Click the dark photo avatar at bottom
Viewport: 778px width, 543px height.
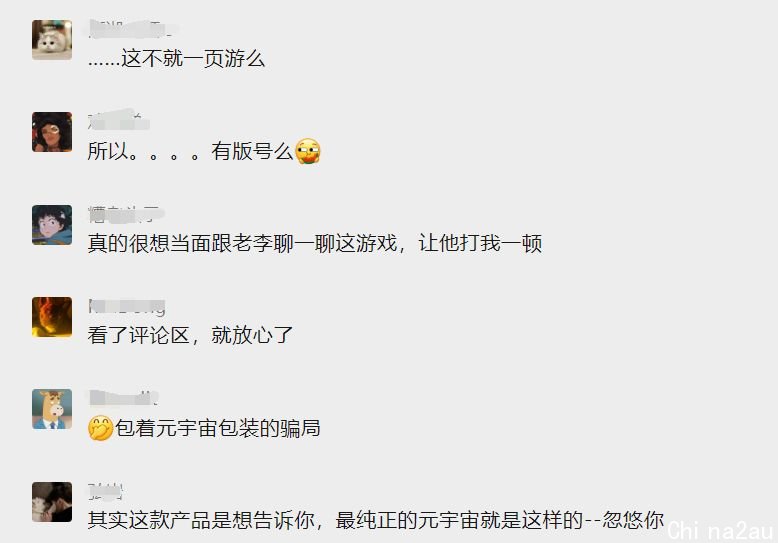click(52, 502)
